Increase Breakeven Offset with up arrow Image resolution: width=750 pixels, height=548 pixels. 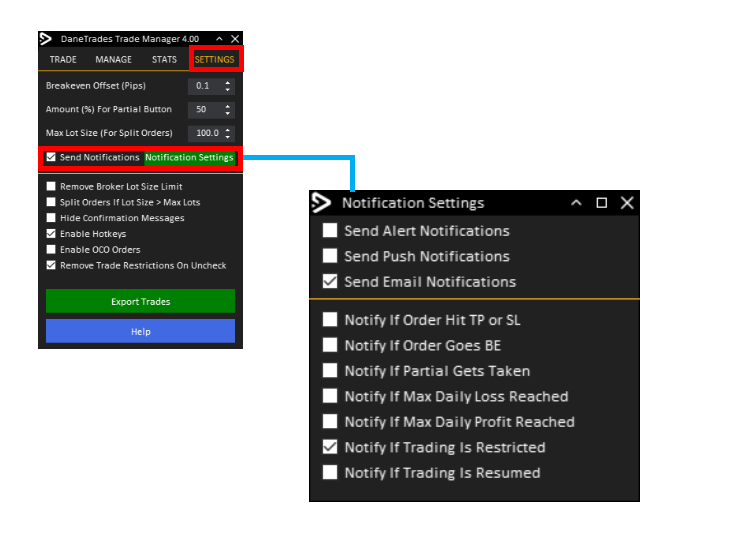pos(228,82)
